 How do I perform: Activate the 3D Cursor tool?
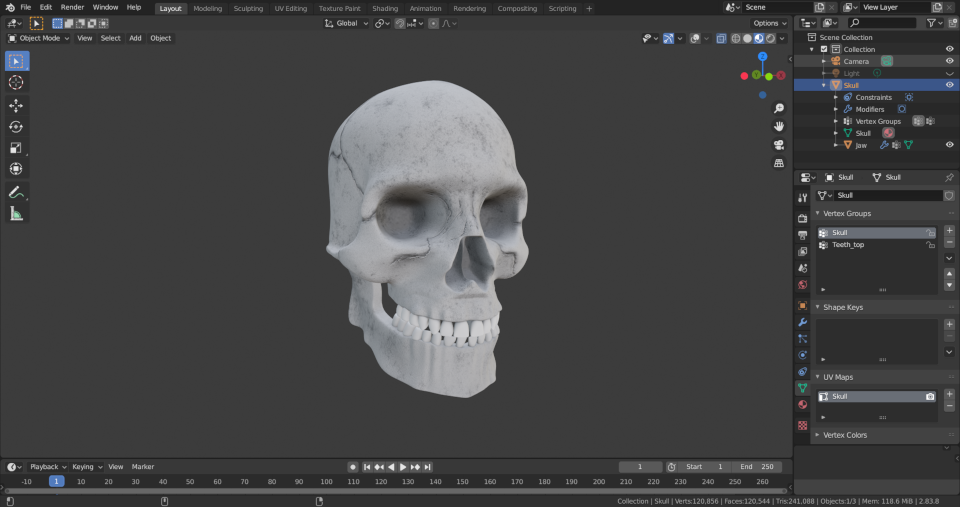(x=17, y=82)
